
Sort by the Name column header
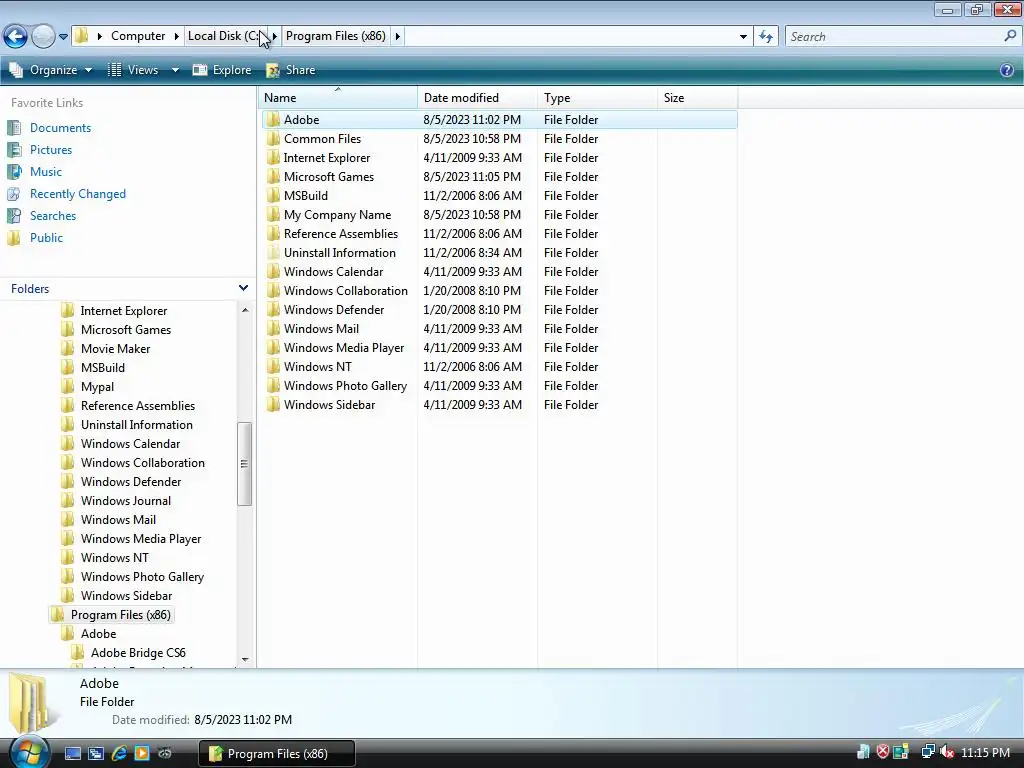click(x=338, y=98)
